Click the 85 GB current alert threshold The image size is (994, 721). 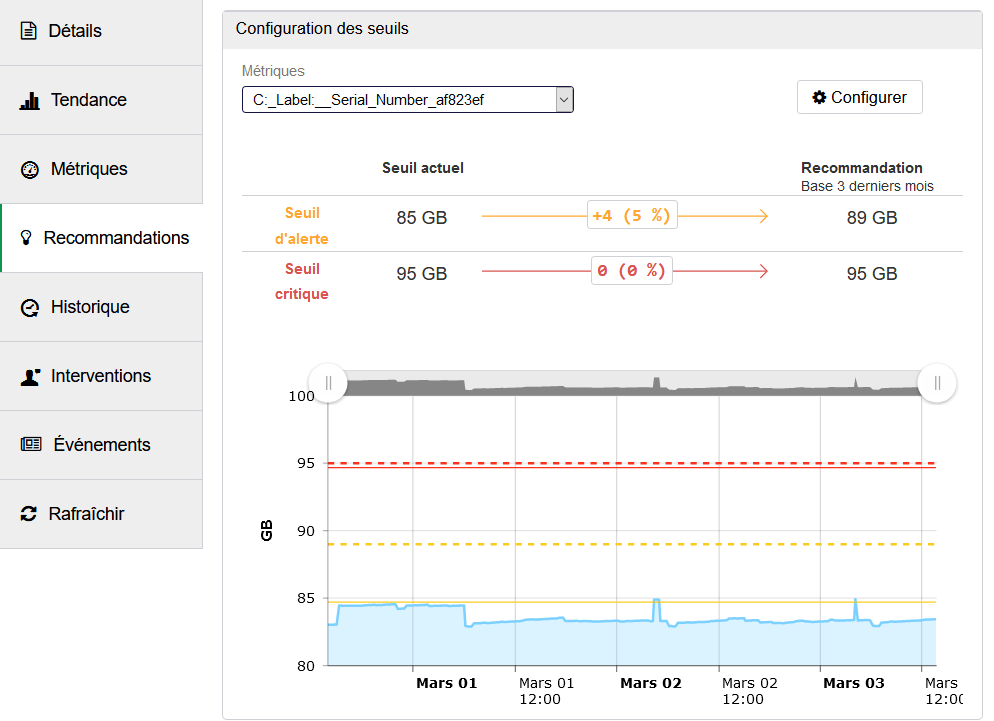tap(422, 218)
